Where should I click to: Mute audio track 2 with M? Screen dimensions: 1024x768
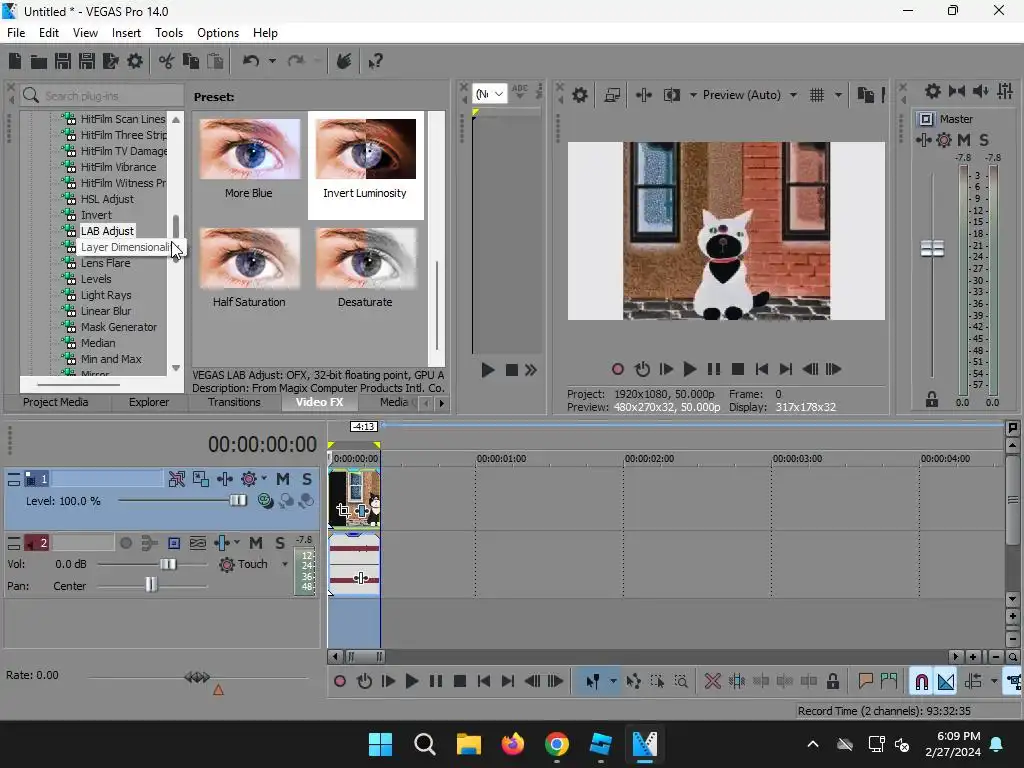click(256, 543)
